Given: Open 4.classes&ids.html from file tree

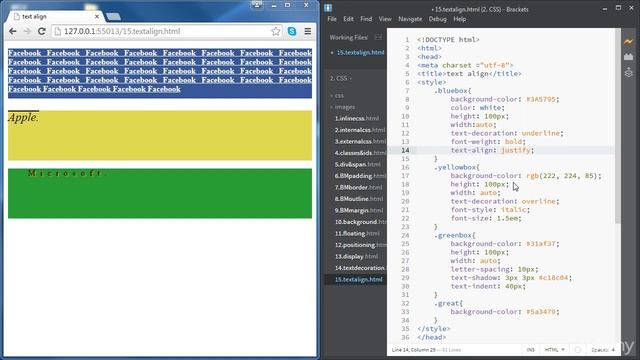Looking at the screenshot, I should point(360,153).
